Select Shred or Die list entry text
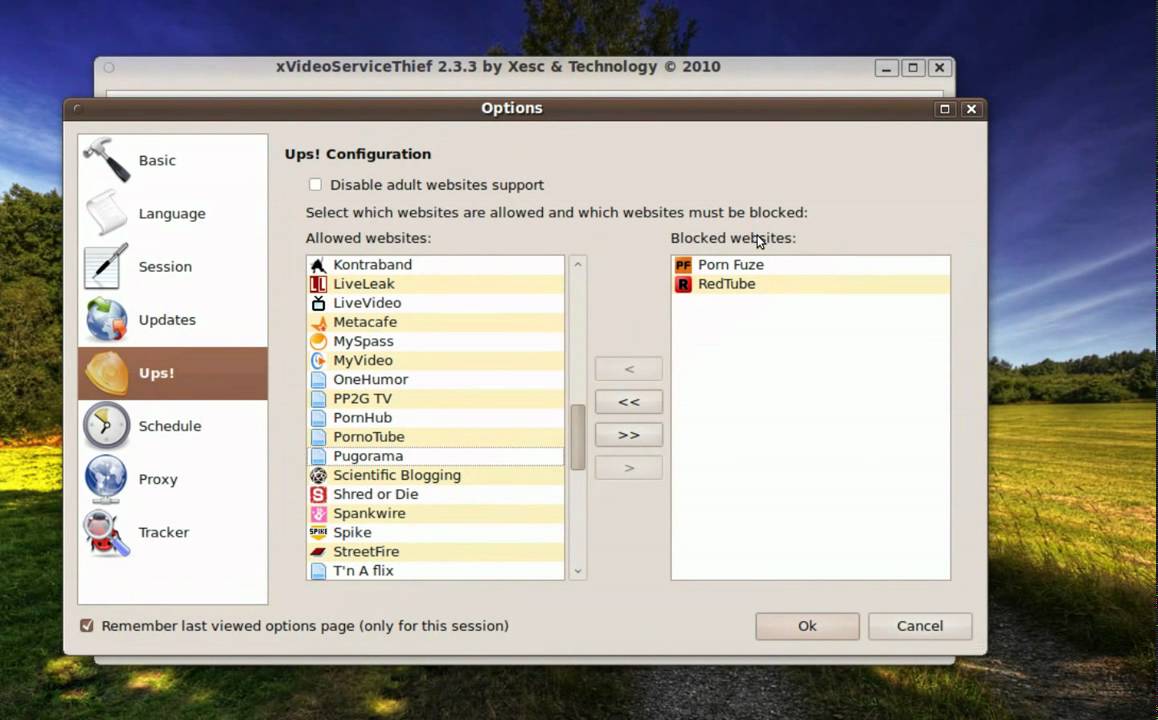Screen dimensions: 1158x720 [x=376, y=495]
